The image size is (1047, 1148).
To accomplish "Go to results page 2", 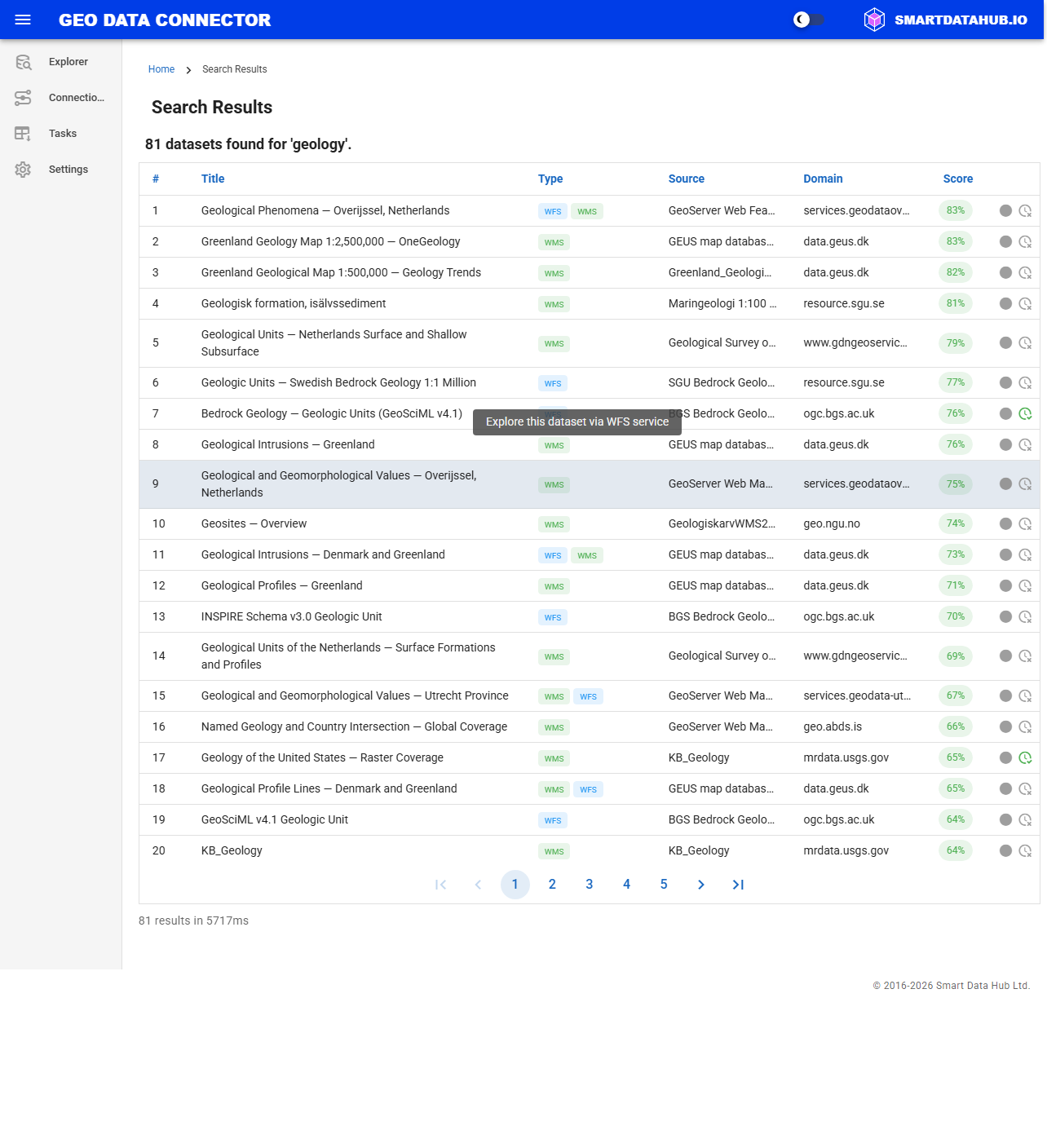I will pos(552,885).
